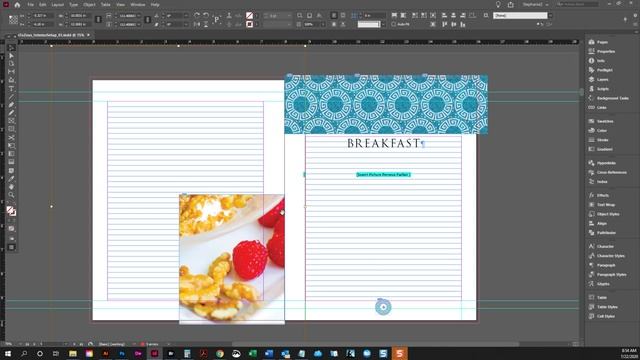Select the breakfast food photo on the page

click(232, 259)
